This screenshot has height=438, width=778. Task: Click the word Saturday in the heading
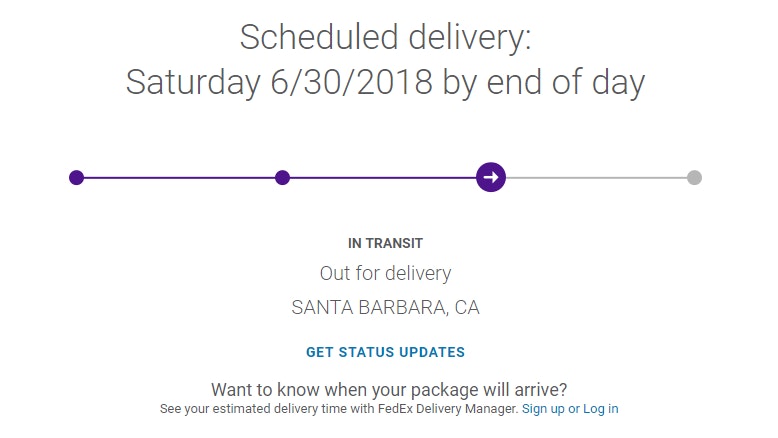pos(192,83)
